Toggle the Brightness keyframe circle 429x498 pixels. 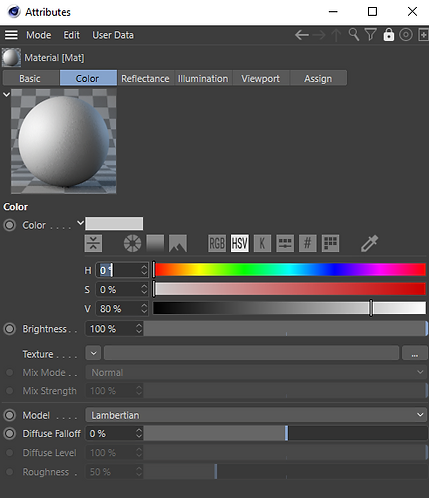[x=9, y=329]
